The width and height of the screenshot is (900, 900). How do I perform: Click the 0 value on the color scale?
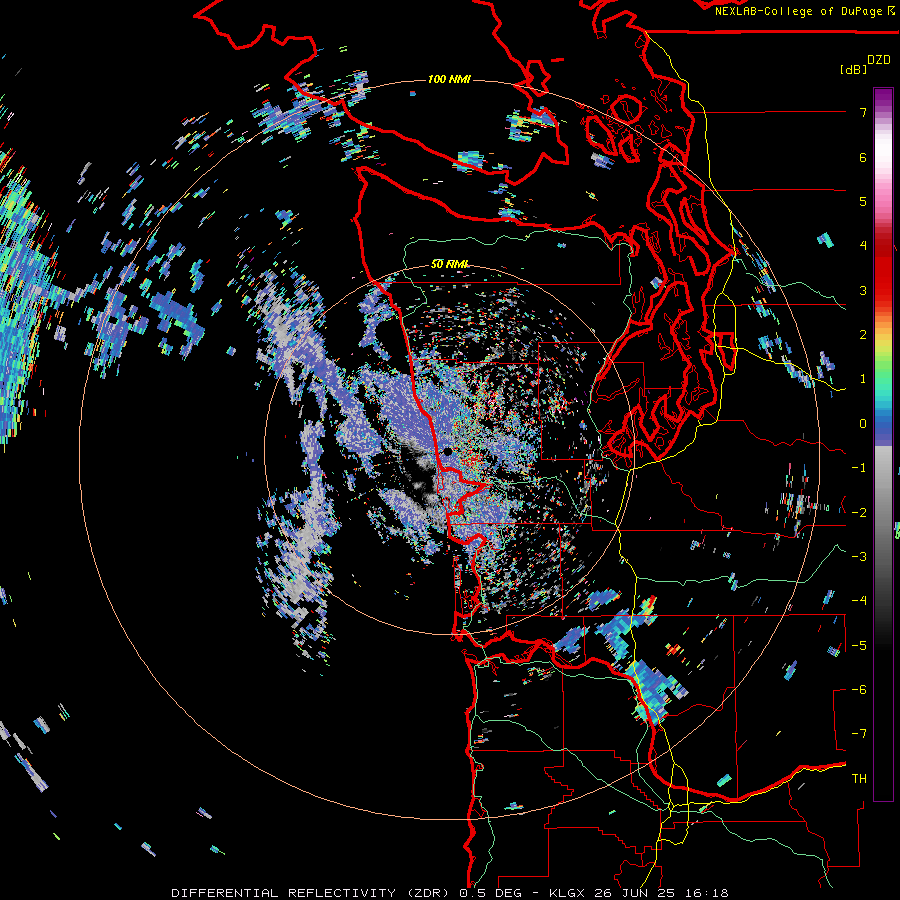(863, 424)
